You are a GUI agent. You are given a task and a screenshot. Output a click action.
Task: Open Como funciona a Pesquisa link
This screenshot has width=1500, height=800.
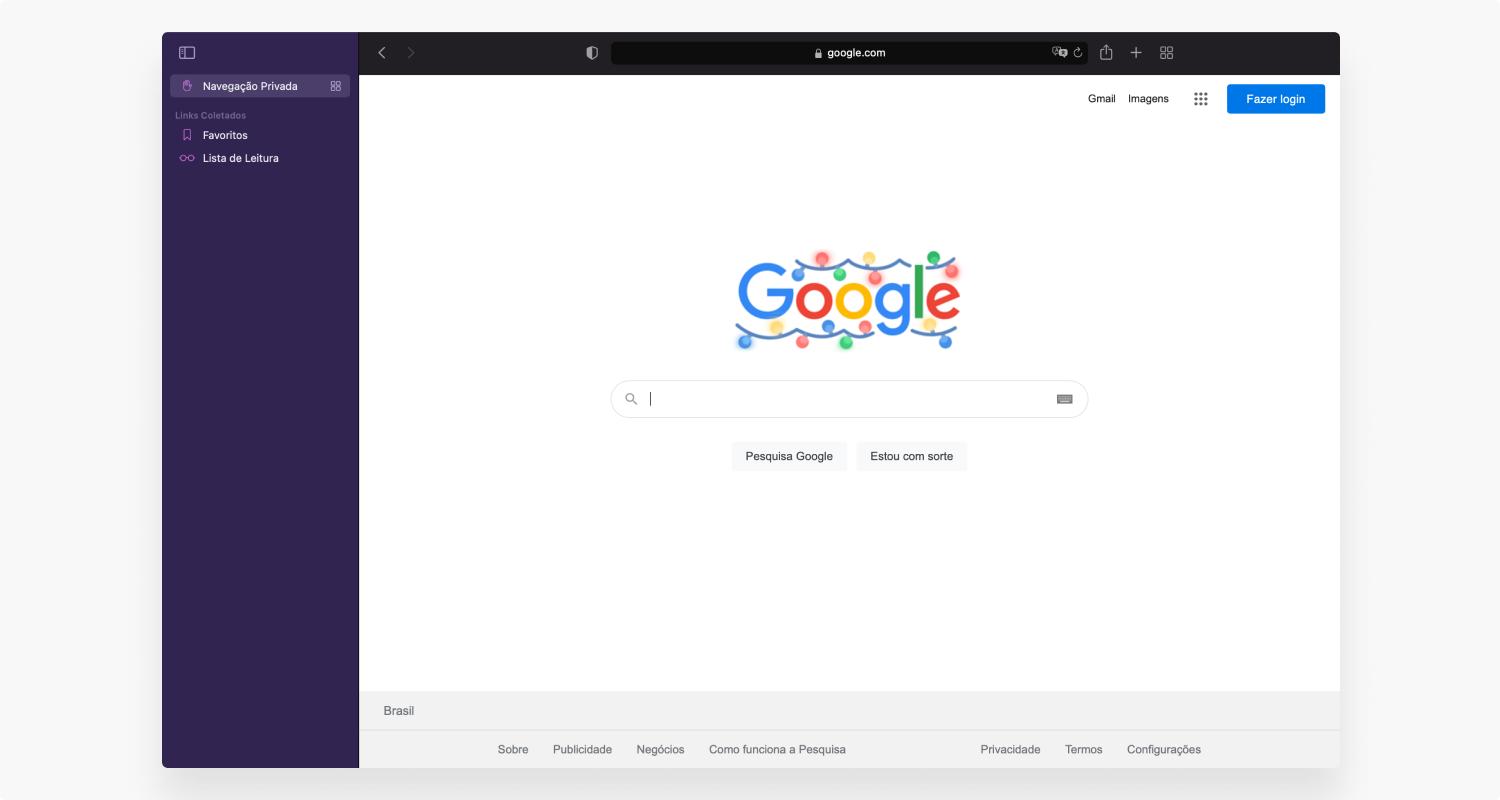point(777,750)
